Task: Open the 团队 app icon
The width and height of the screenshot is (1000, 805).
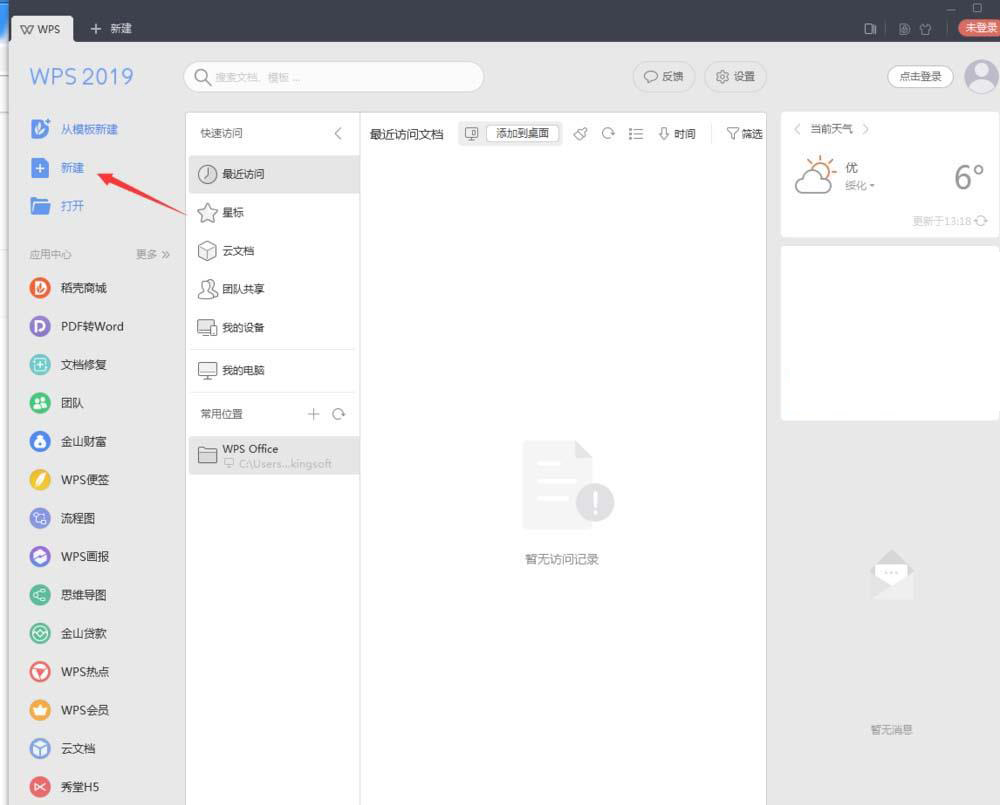Action: pyautogui.click(x=40, y=403)
